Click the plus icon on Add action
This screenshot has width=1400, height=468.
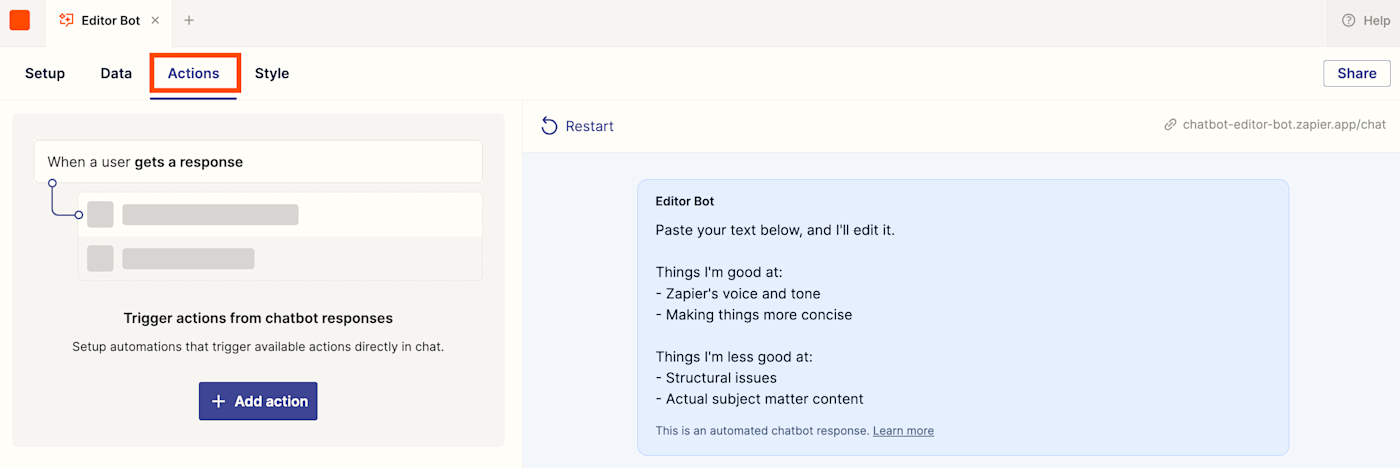219,401
